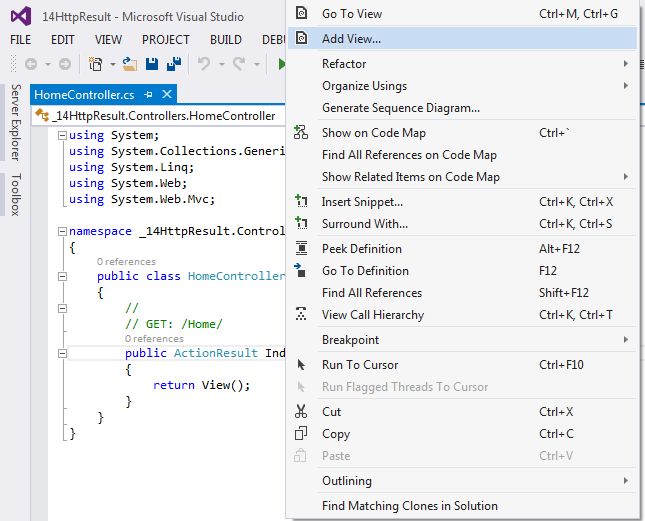645x521 pixels.
Task: Click the Save All toolbar icon
Action: [x=172, y=64]
